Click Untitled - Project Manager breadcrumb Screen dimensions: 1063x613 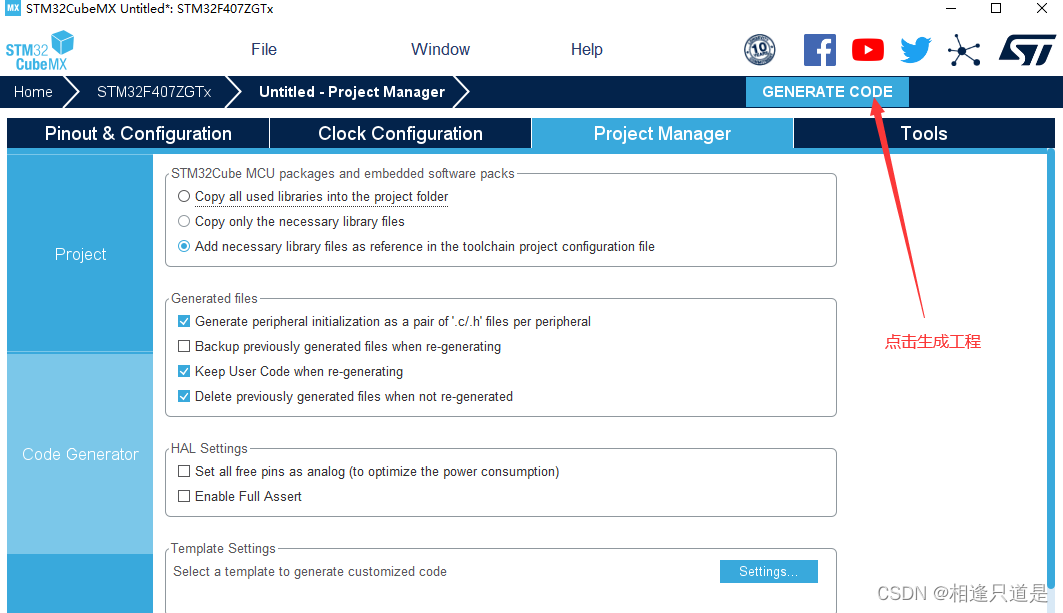[352, 92]
